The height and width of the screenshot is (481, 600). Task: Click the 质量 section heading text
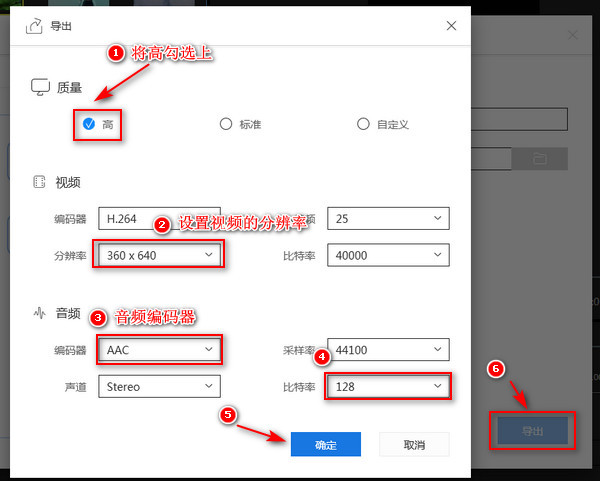[x=69, y=87]
